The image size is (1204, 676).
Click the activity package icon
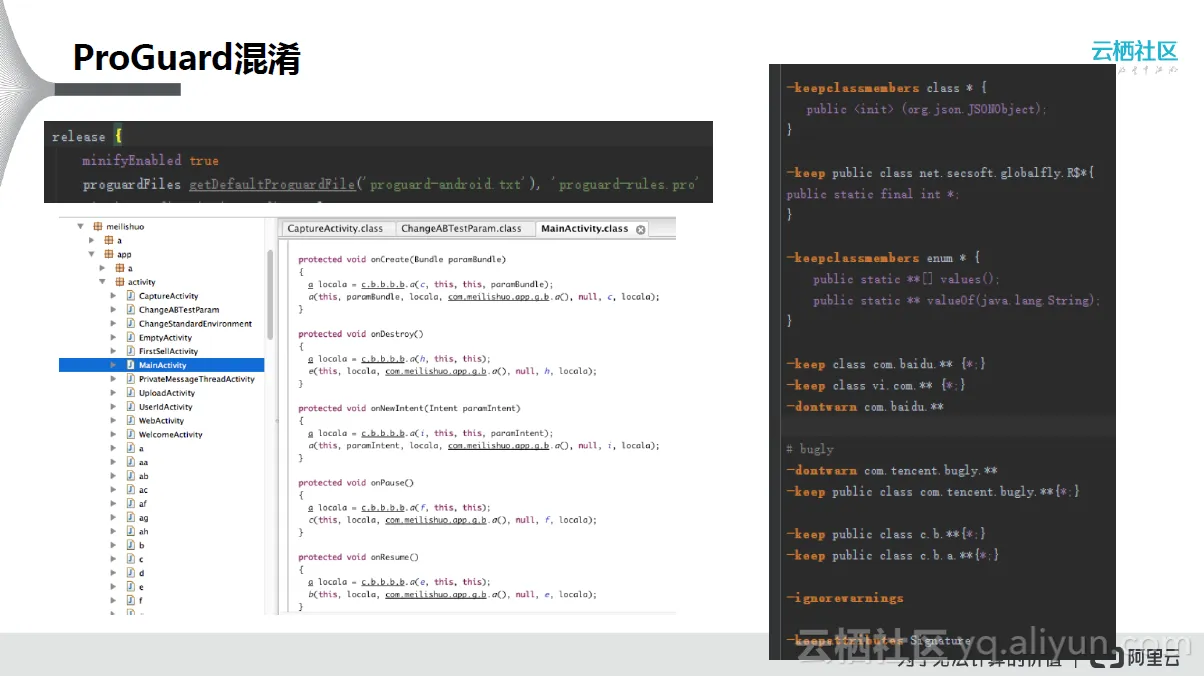[119, 282]
